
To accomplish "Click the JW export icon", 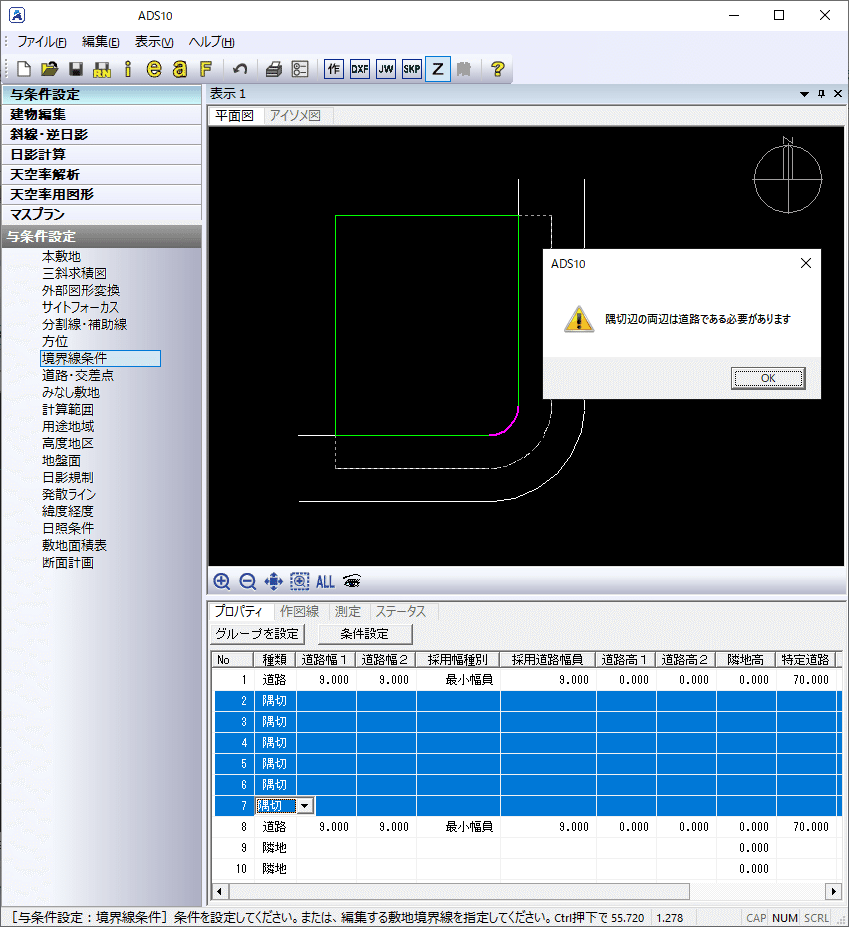I will coord(386,69).
